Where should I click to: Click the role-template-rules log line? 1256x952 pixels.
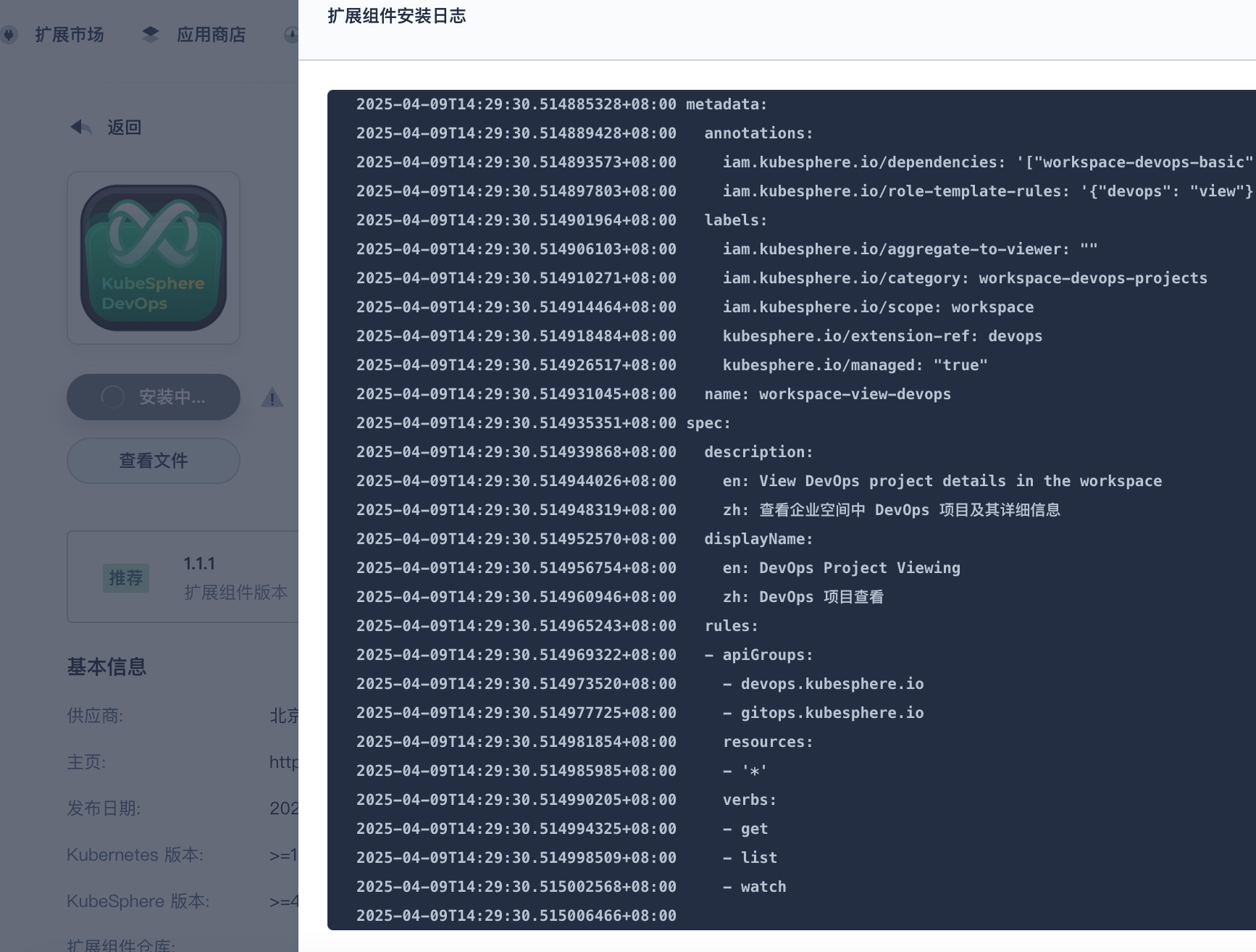tap(805, 191)
